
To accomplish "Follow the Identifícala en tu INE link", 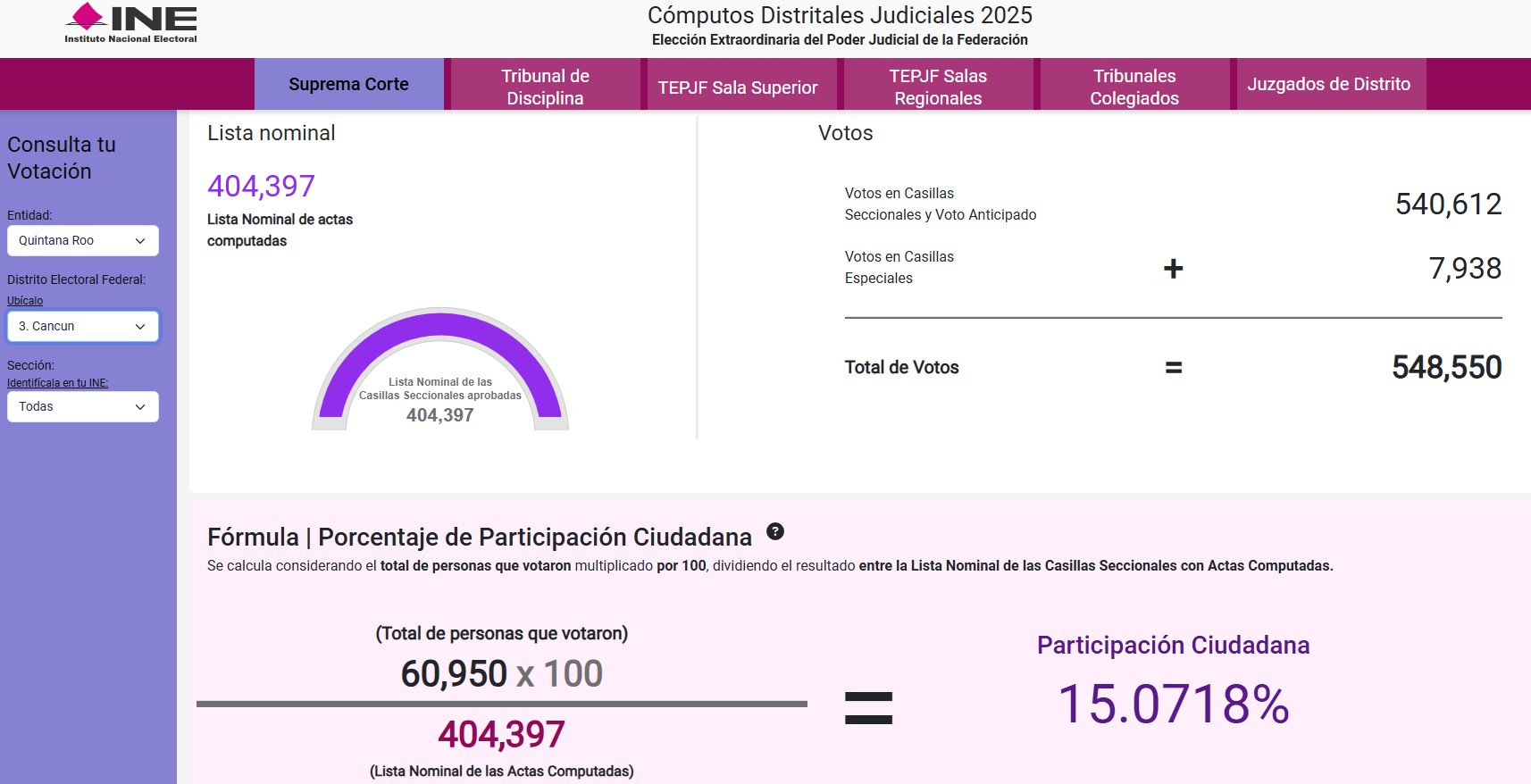I will pos(57,383).
